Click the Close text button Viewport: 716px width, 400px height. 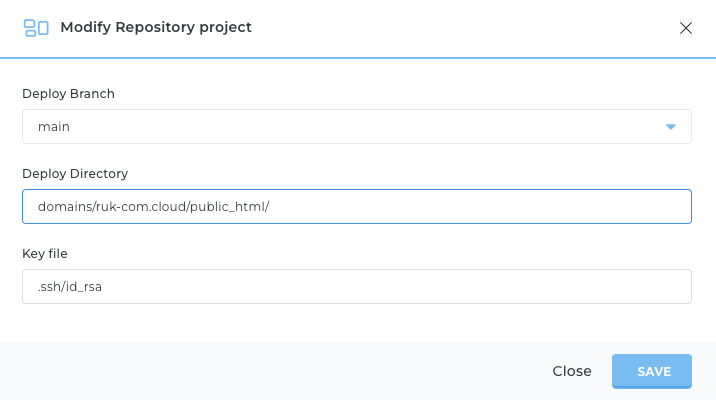572,371
